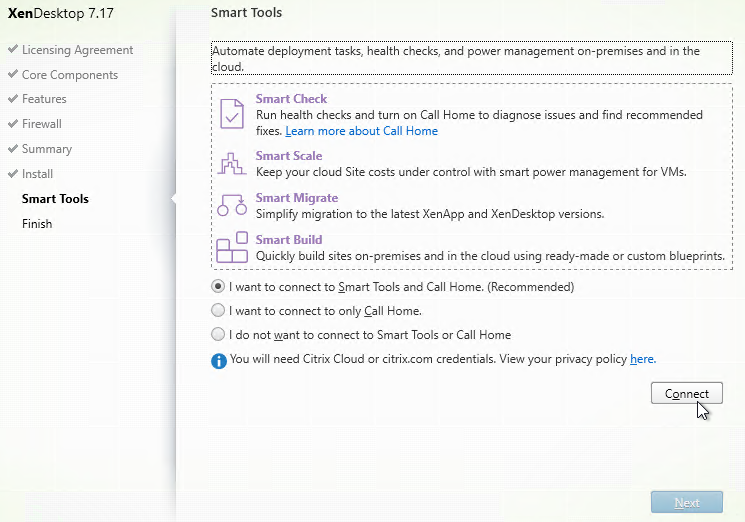745x522 pixels.
Task: Open Learn more about Call Home link
Action: click(x=362, y=131)
